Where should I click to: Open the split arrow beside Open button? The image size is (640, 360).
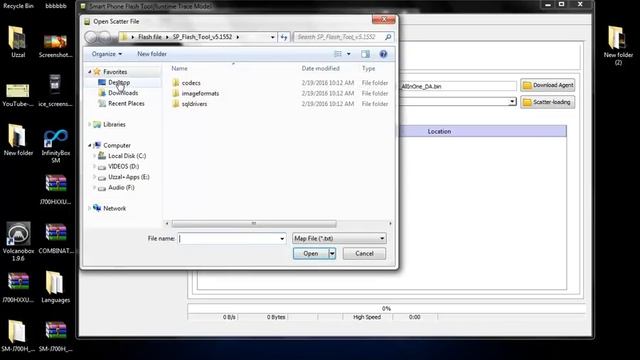point(332,253)
